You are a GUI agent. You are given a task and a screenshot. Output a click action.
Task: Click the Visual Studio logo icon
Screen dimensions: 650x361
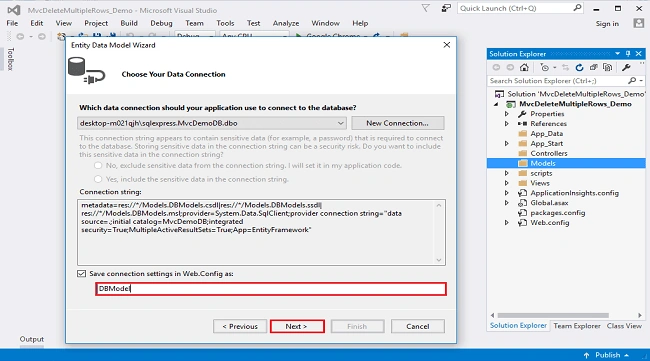[x=14, y=10]
